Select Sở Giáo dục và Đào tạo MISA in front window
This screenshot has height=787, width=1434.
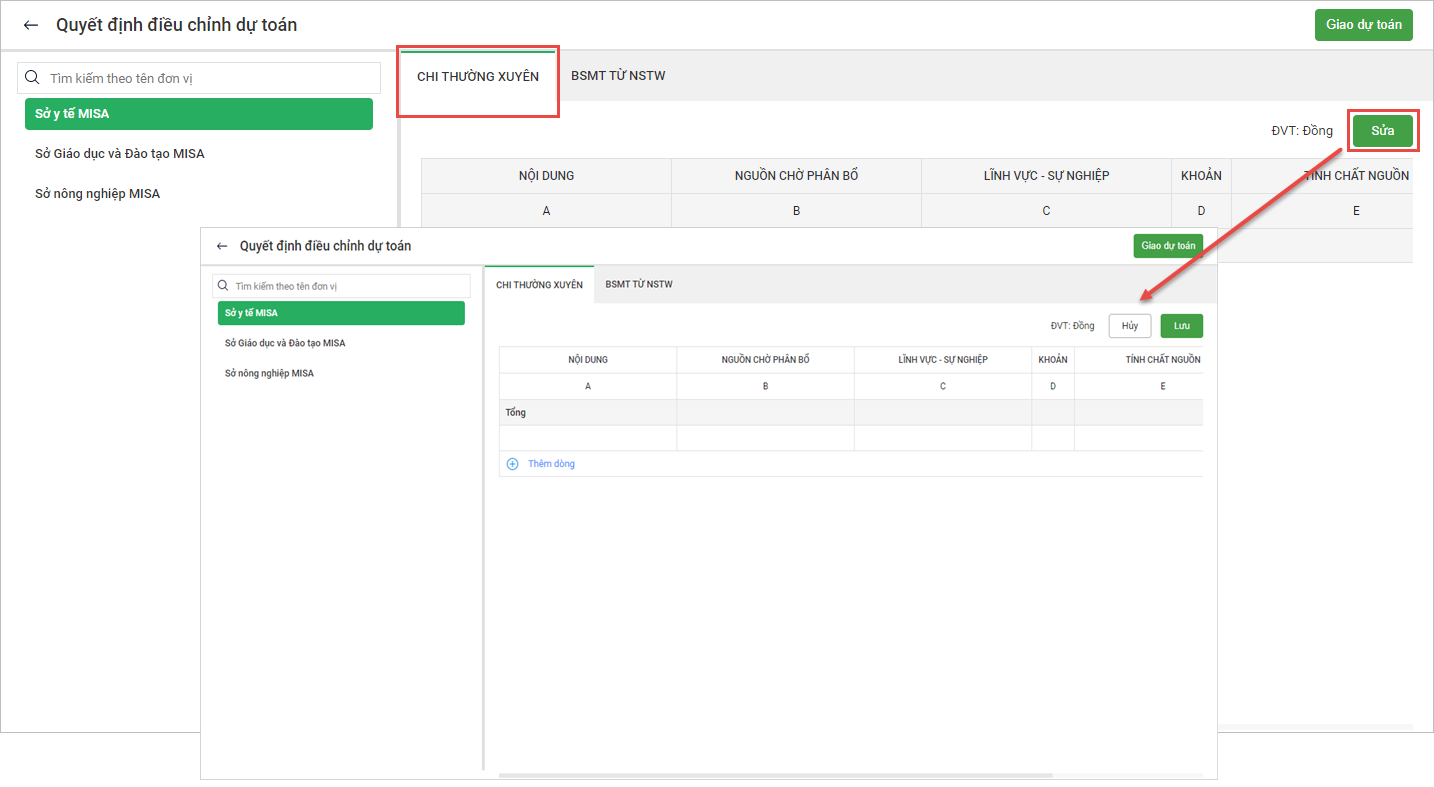point(285,343)
